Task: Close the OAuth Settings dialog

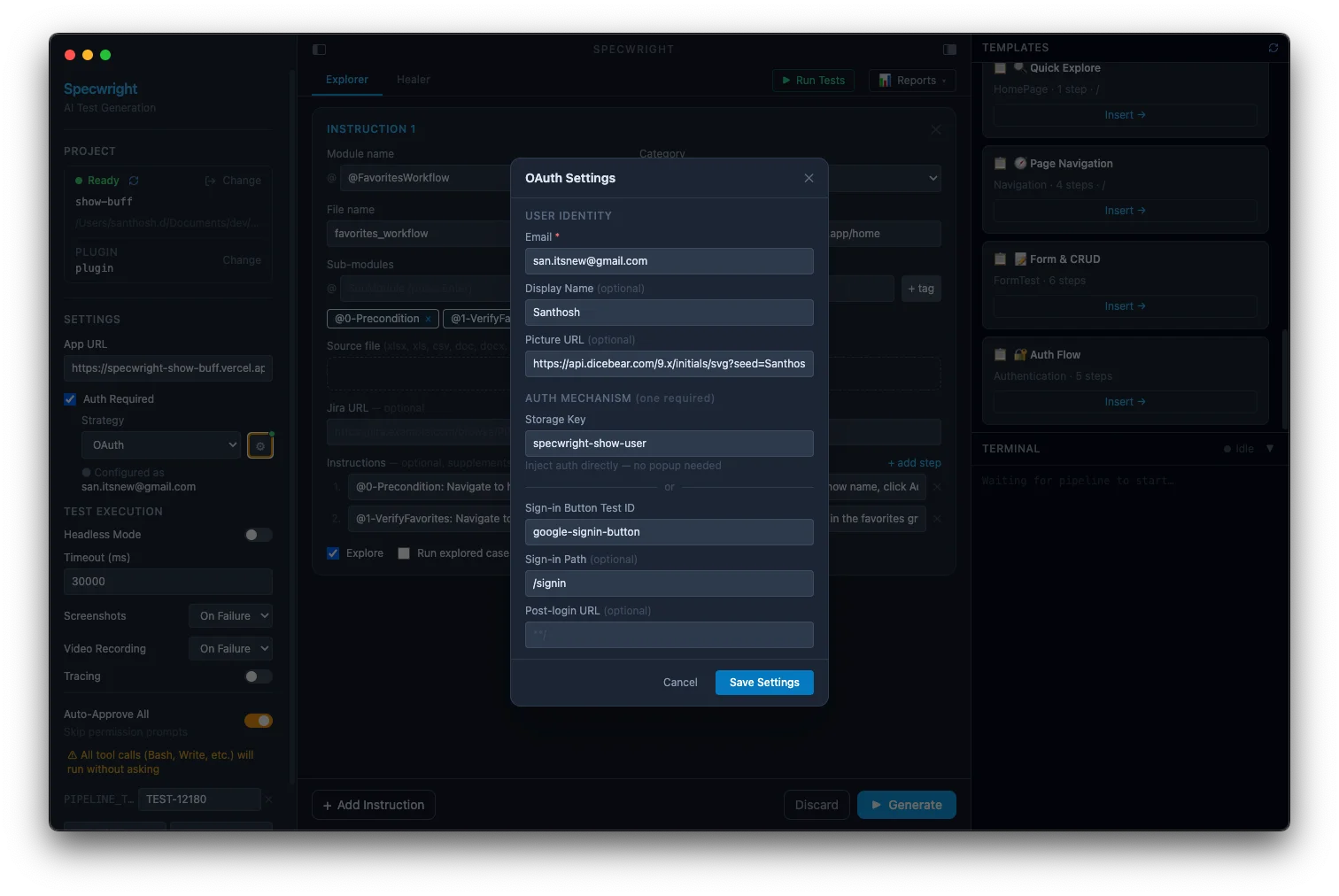Action: 809,178
